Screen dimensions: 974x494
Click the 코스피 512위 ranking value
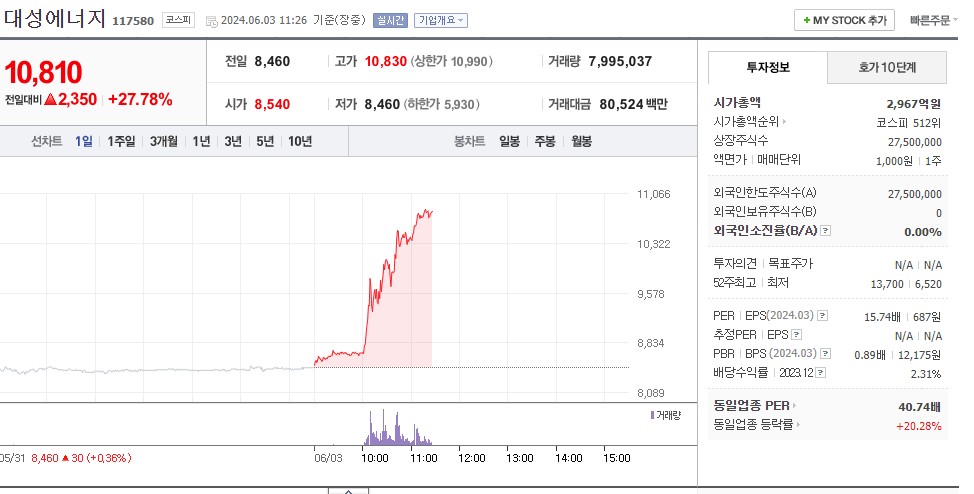[x=909, y=123]
